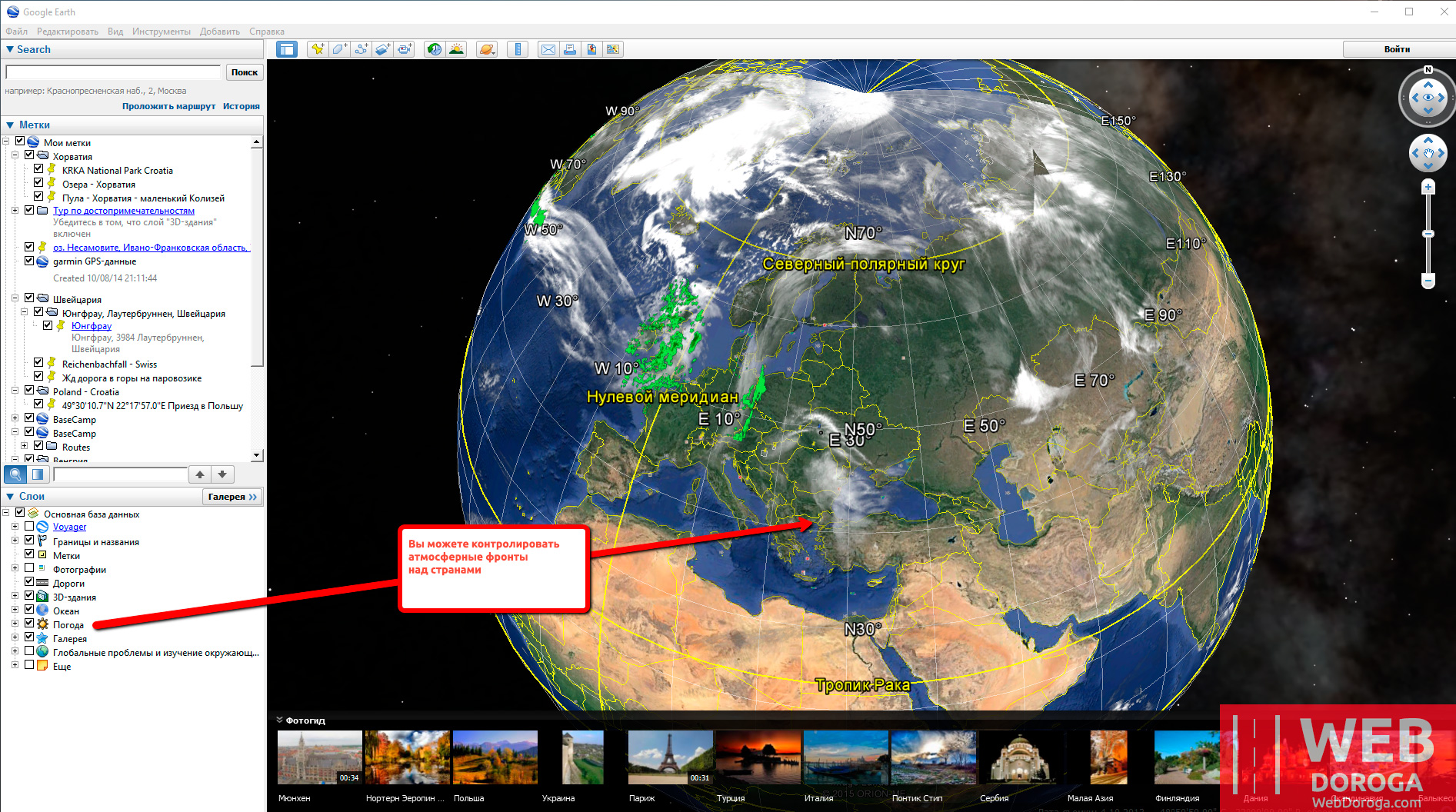1456x812 pixels.
Task: Click the N north indicator on compass
Action: click(x=1428, y=70)
